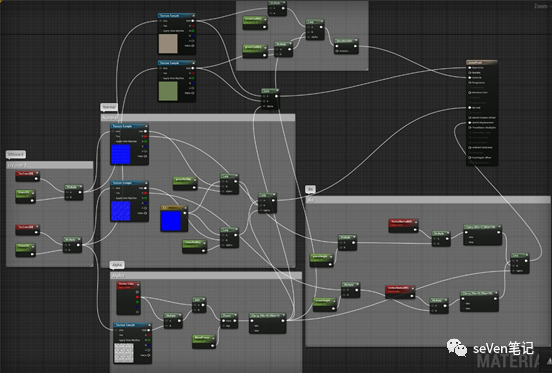Click the green output pin of Vertex Color
Screen dimensions: 552x373
point(137,302)
